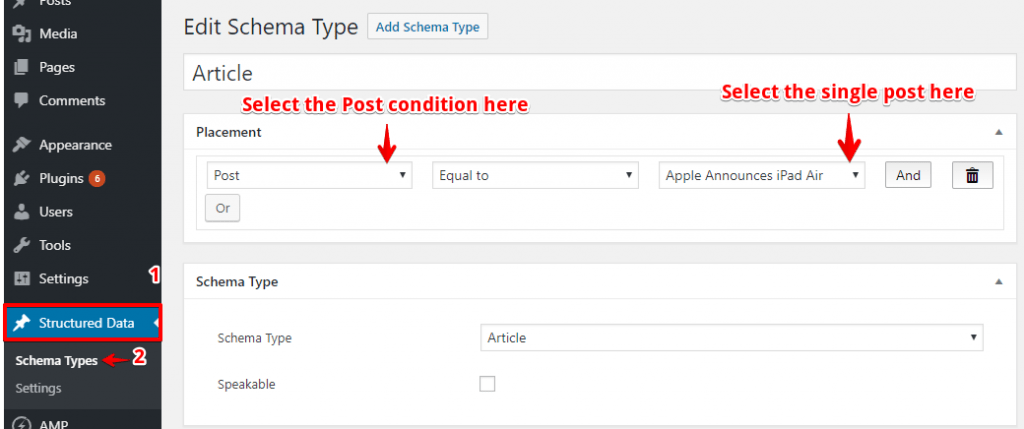Image resolution: width=1024 pixels, height=429 pixels.
Task: Click the Users person icon
Action: tap(22, 212)
